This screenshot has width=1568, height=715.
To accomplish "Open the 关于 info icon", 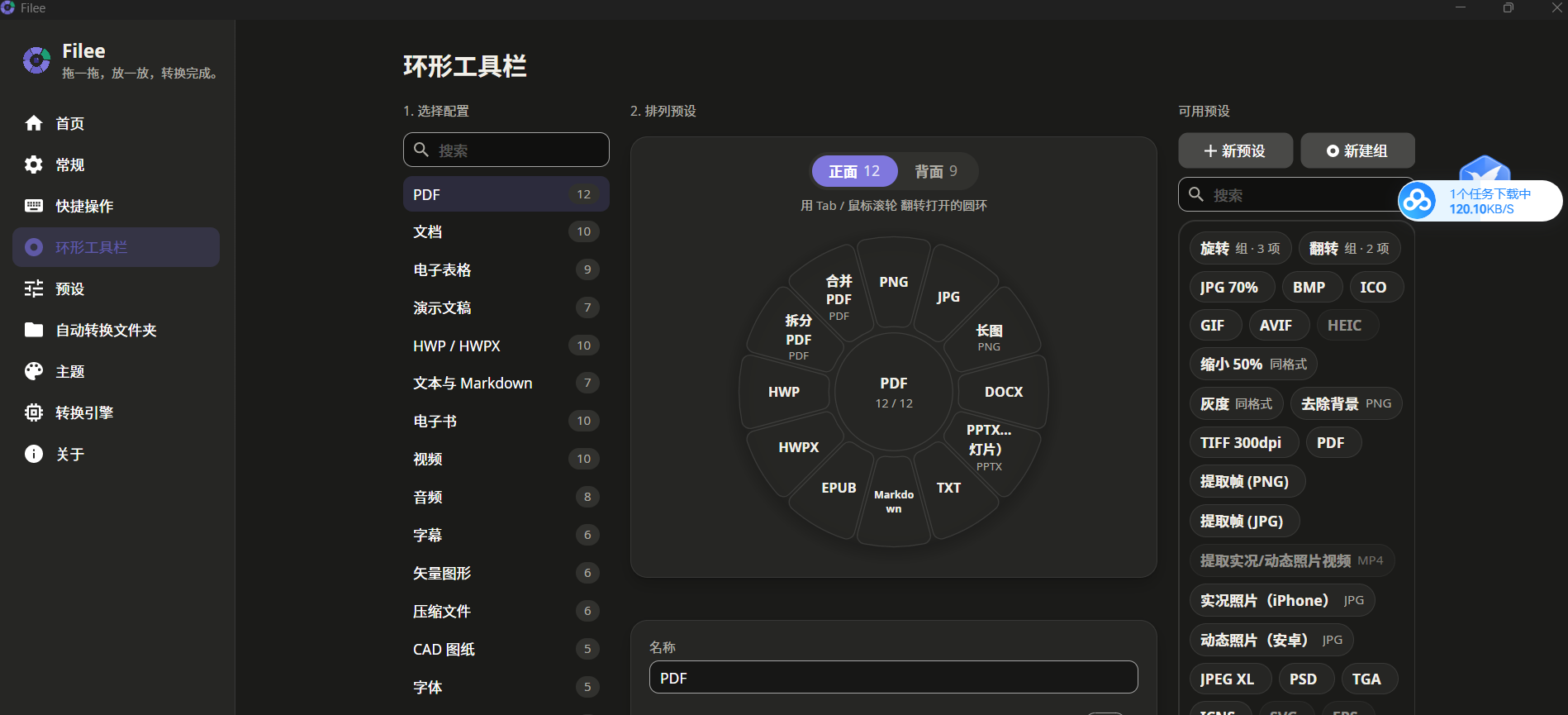I will coord(34,454).
